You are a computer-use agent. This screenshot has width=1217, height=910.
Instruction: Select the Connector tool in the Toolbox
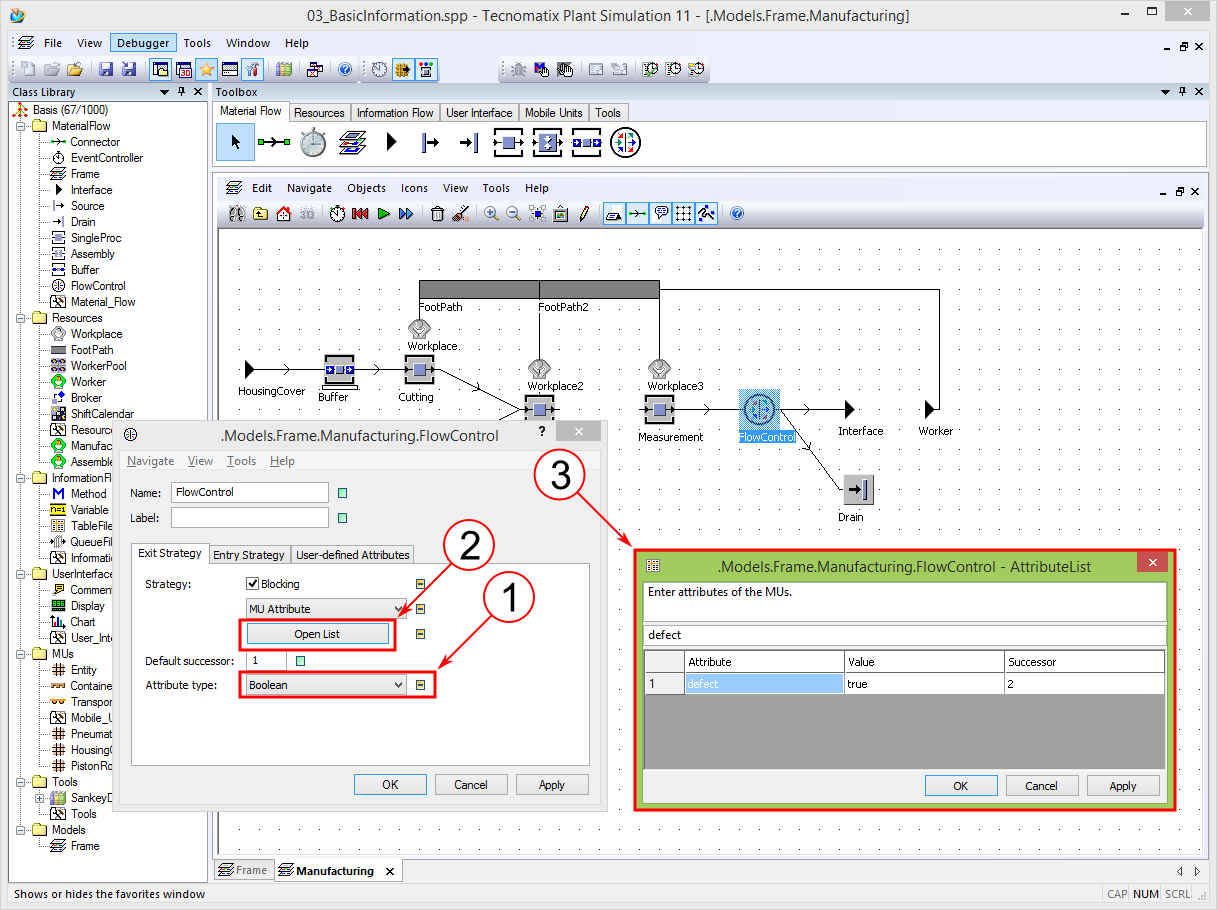coord(273,143)
